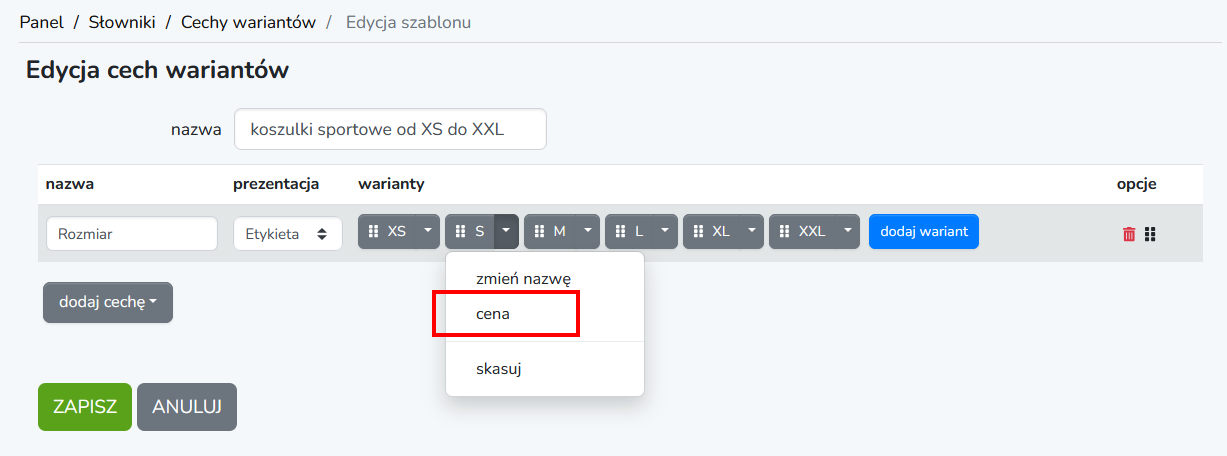Open the Cechy wariantów breadcrumb link

[x=248, y=22]
